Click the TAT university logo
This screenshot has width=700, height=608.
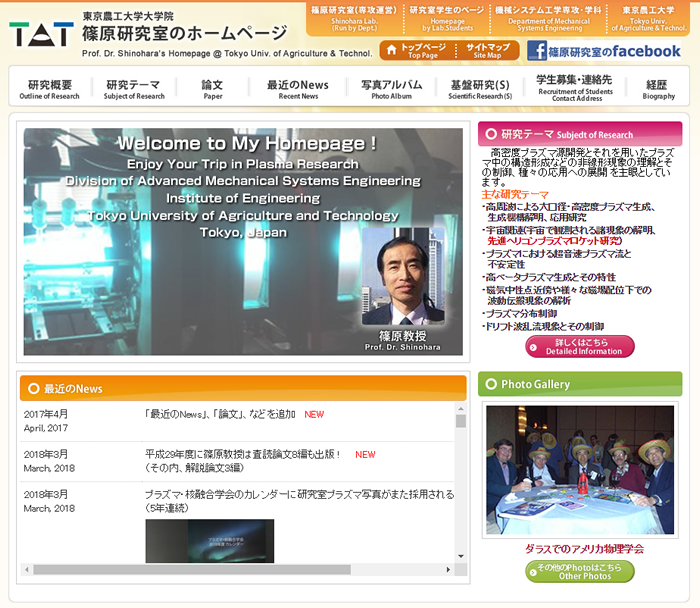point(41,34)
